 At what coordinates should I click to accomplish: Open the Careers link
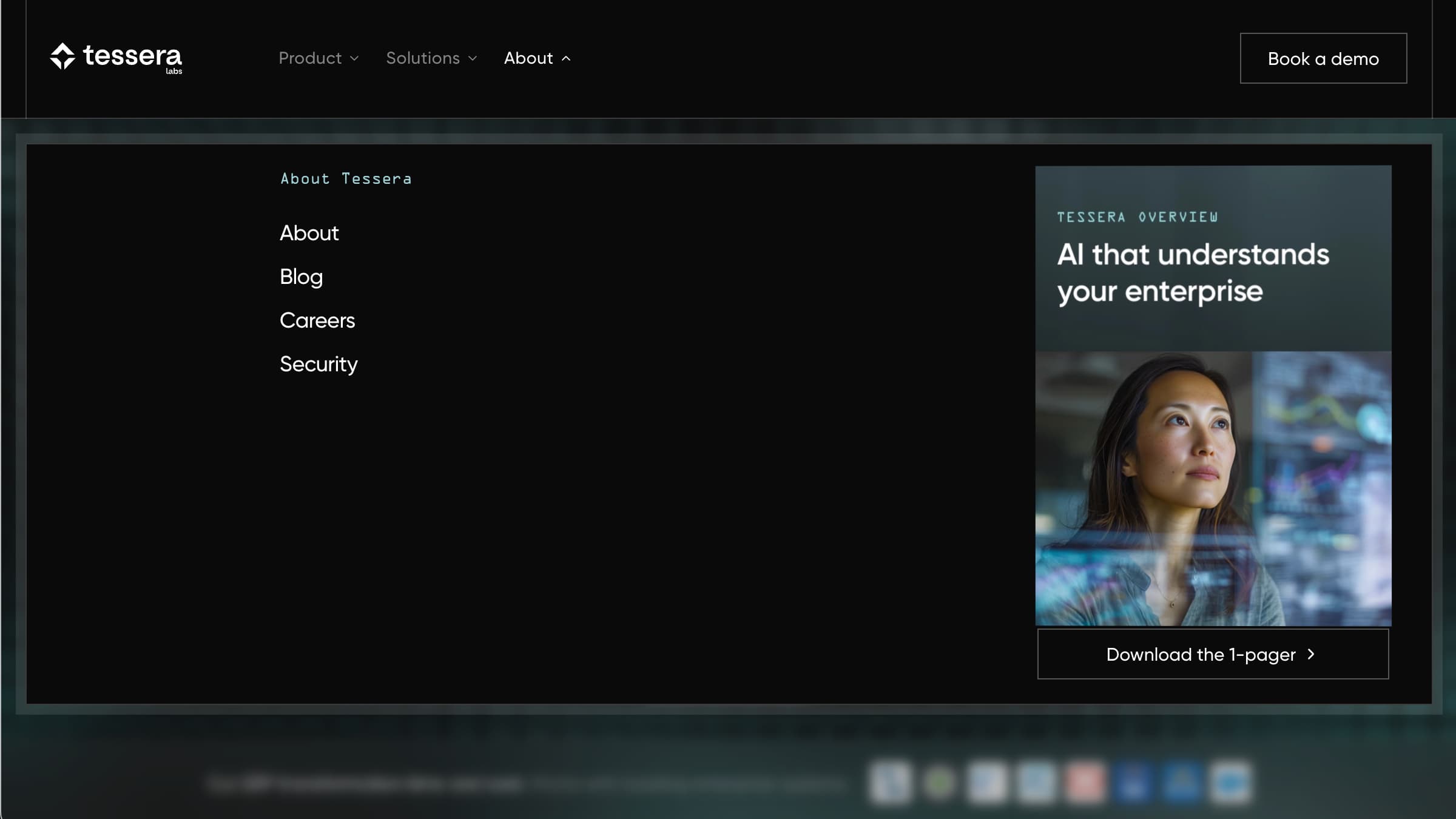coord(317,320)
